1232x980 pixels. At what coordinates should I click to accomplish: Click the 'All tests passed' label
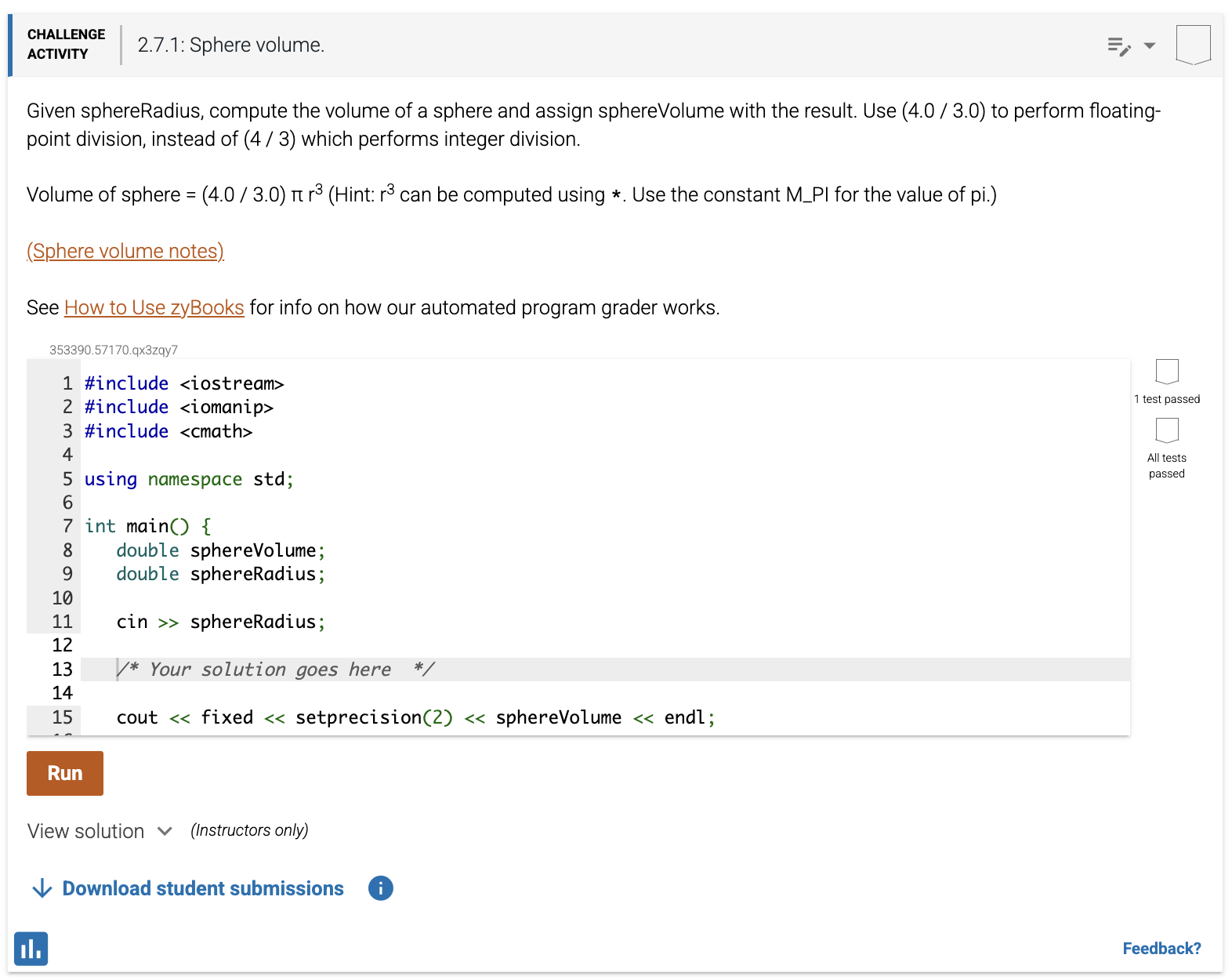(1167, 466)
